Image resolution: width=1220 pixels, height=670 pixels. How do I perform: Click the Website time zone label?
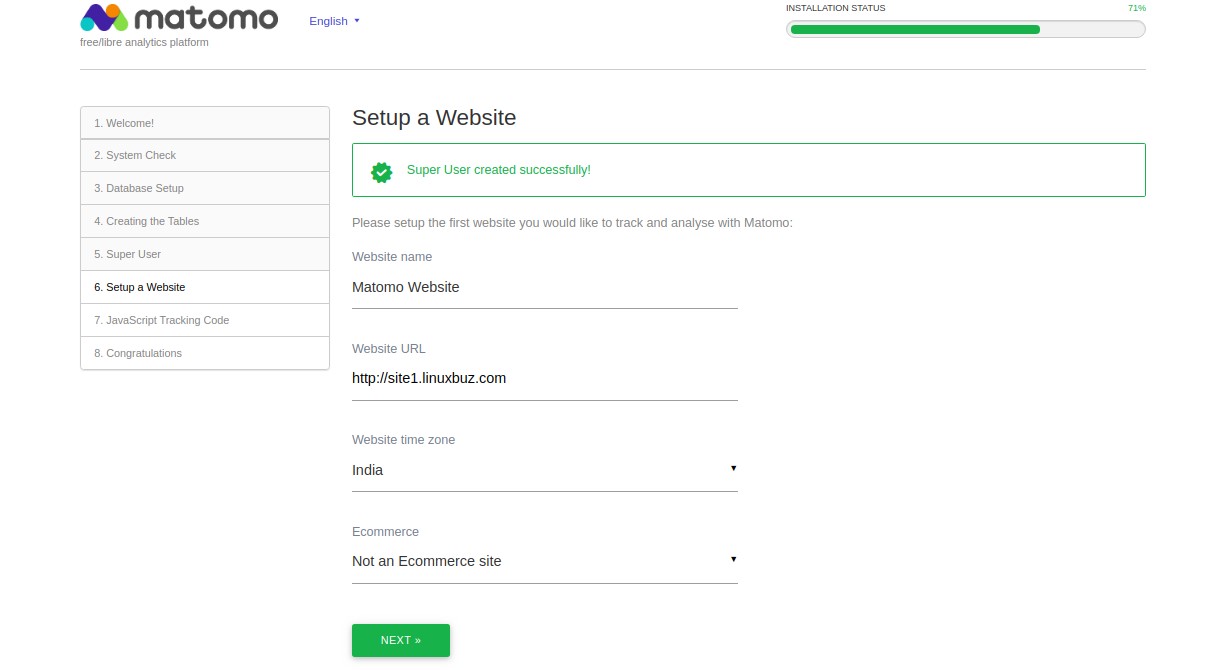(404, 440)
